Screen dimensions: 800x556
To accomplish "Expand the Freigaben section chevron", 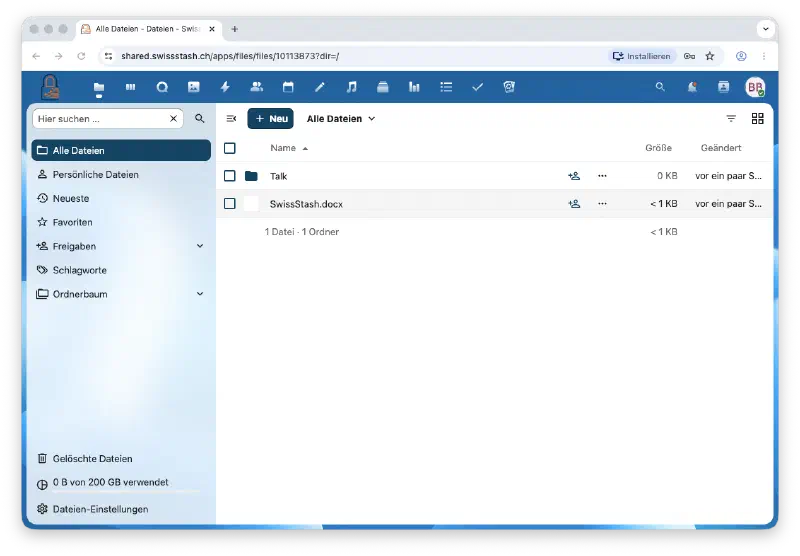I will tap(200, 246).
